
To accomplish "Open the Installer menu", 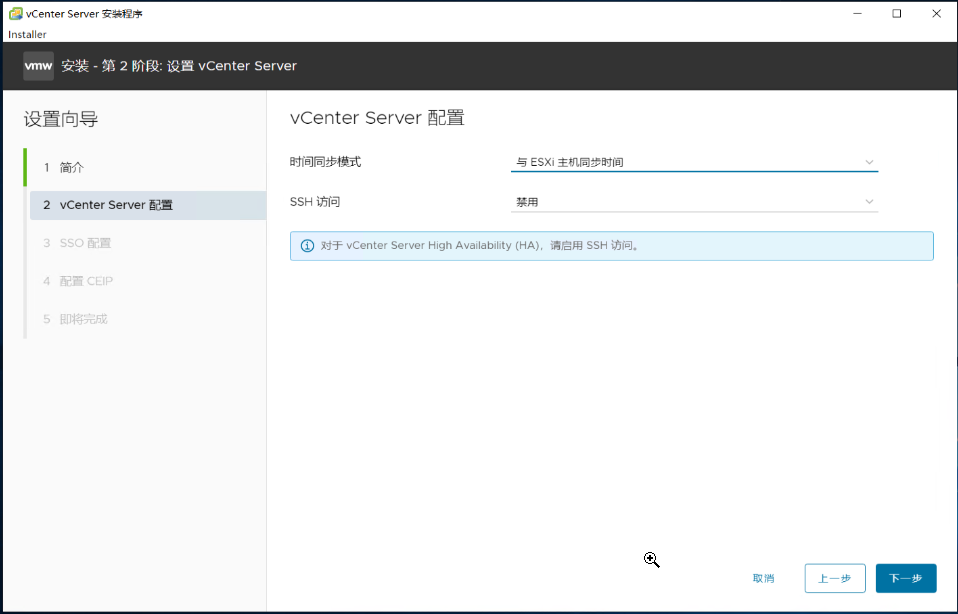I will click(x=27, y=35).
